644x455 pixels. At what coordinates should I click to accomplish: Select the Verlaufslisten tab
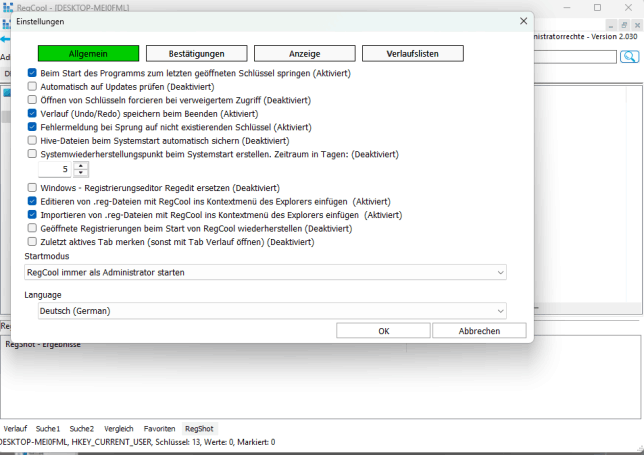click(x=411, y=53)
